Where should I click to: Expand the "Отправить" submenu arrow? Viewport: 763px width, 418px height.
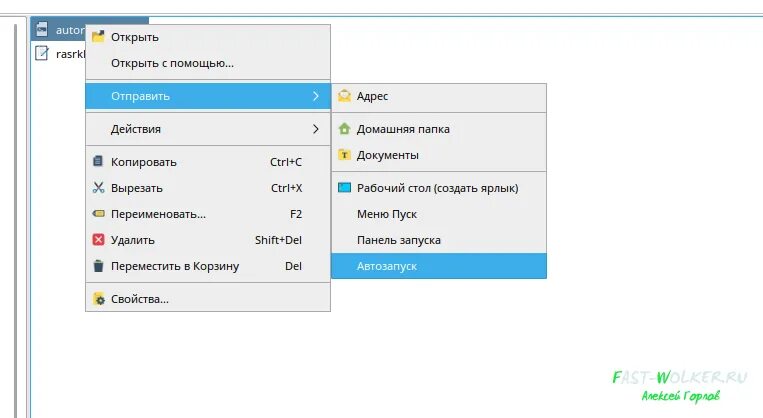click(x=315, y=96)
